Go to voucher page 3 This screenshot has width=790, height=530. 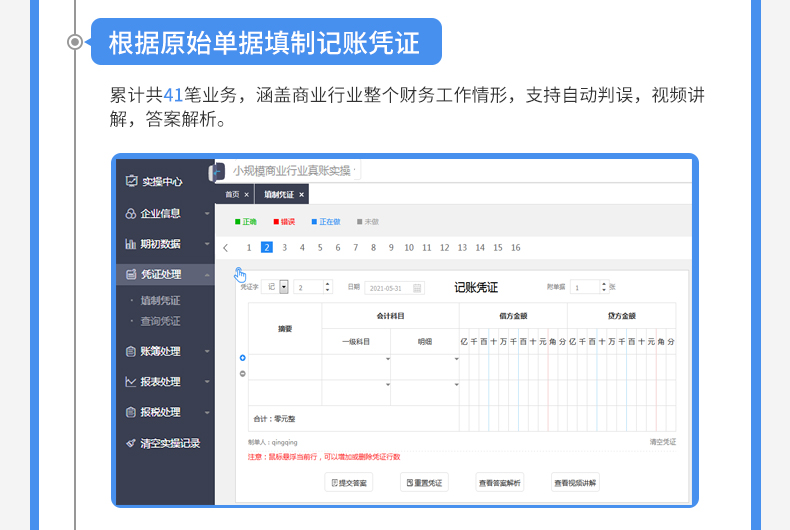[285, 248]
